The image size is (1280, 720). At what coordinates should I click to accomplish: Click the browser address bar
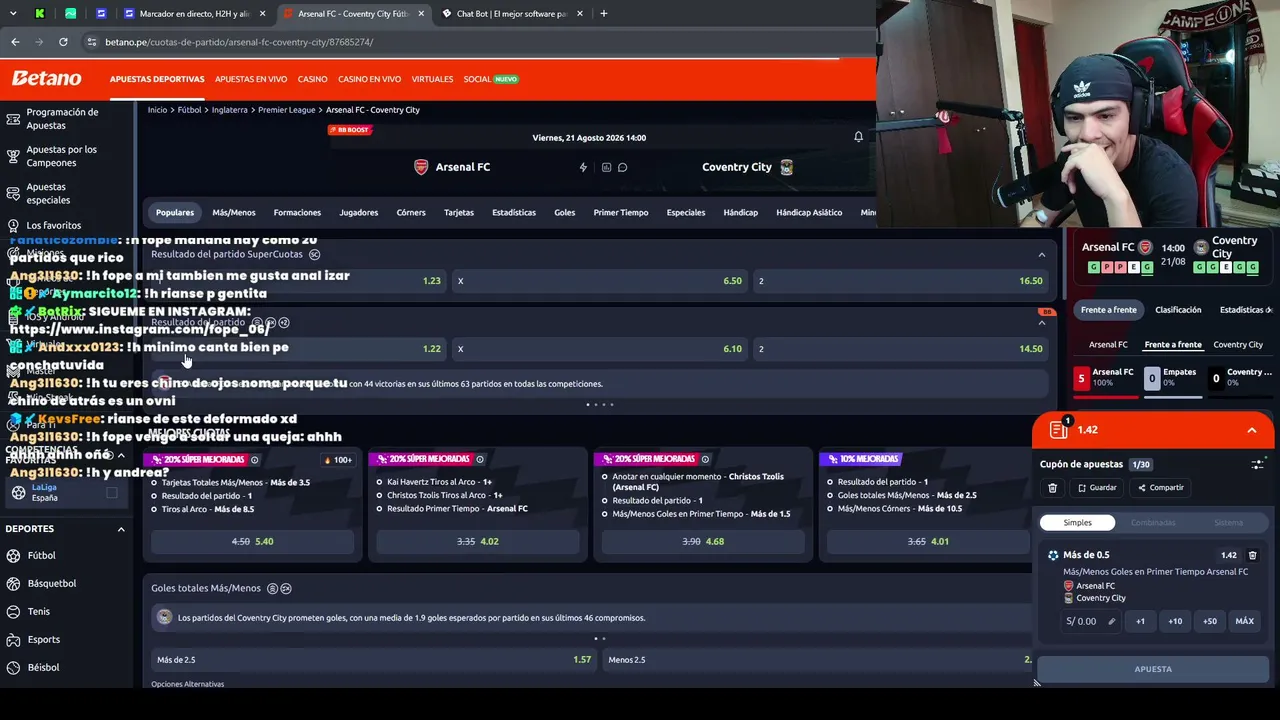(480, 42)
